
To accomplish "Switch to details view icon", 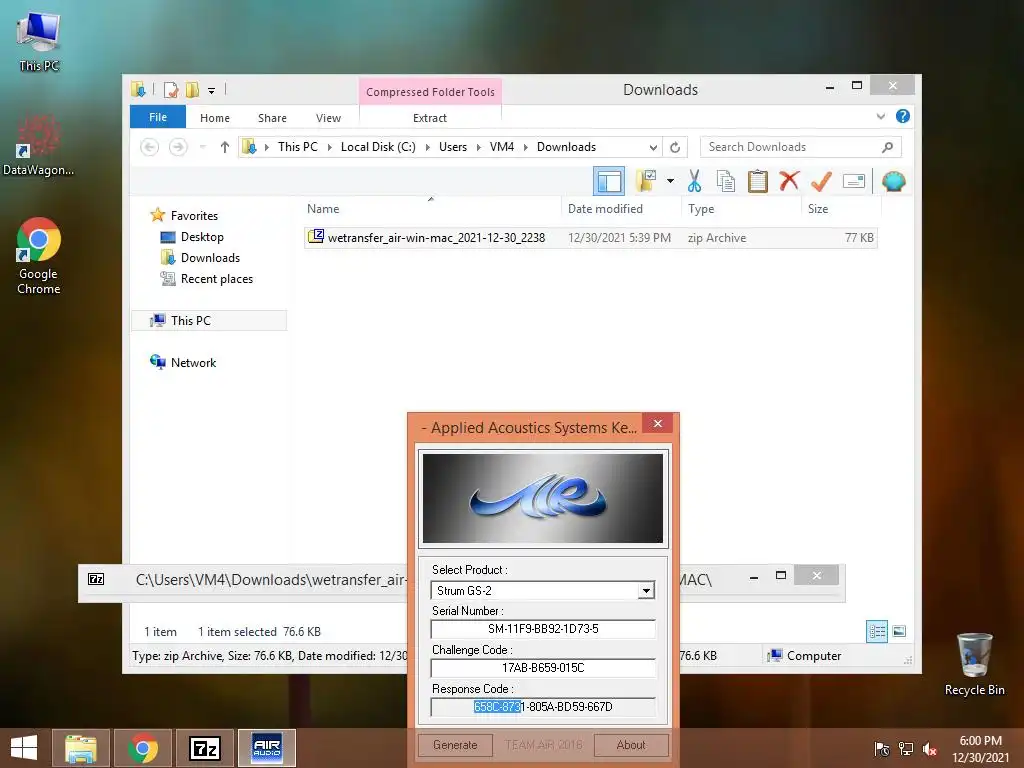I will (876, 631).
